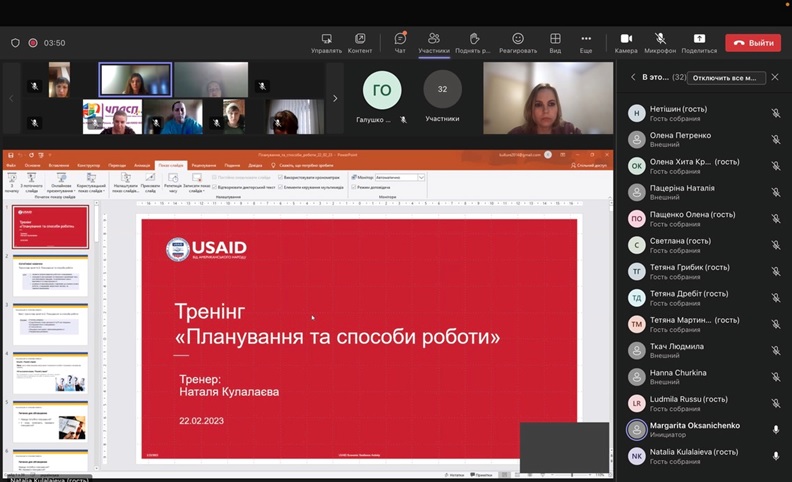Click the 'Отключить все м...' button
Image resolution: width=792 pixels, height=482 pixels.
(726, 77)
